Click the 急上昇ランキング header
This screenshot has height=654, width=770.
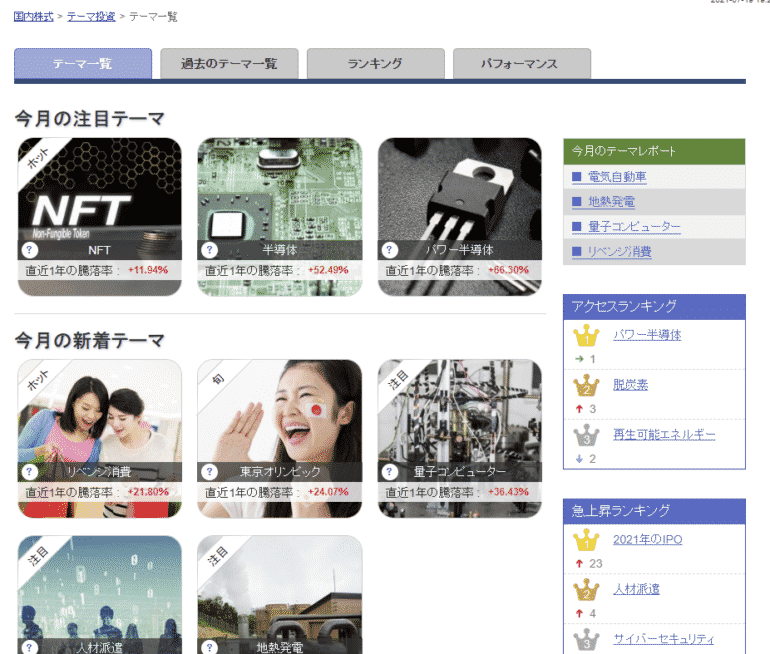pos(654,511)
